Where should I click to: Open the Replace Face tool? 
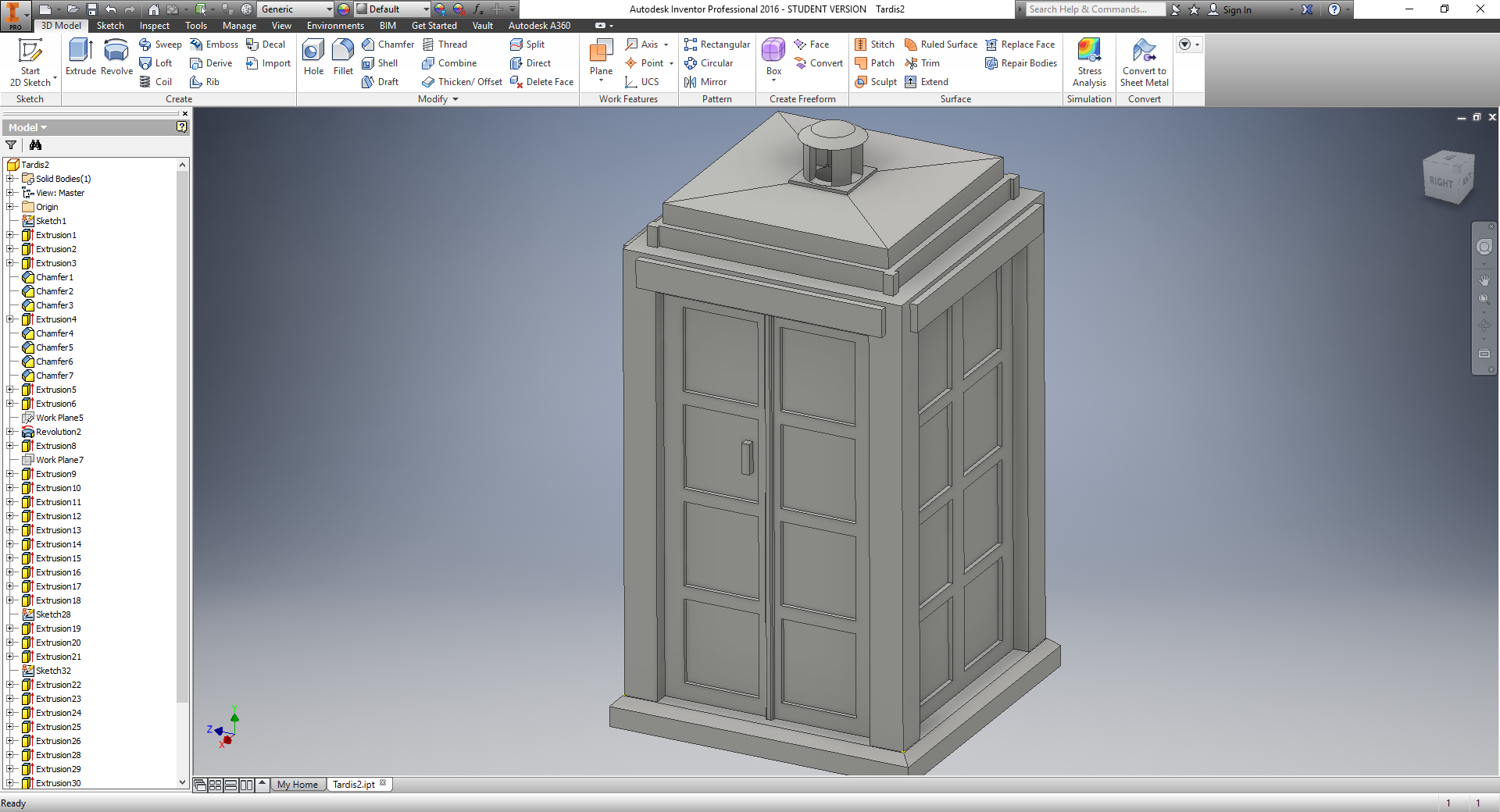[1020, 45]
